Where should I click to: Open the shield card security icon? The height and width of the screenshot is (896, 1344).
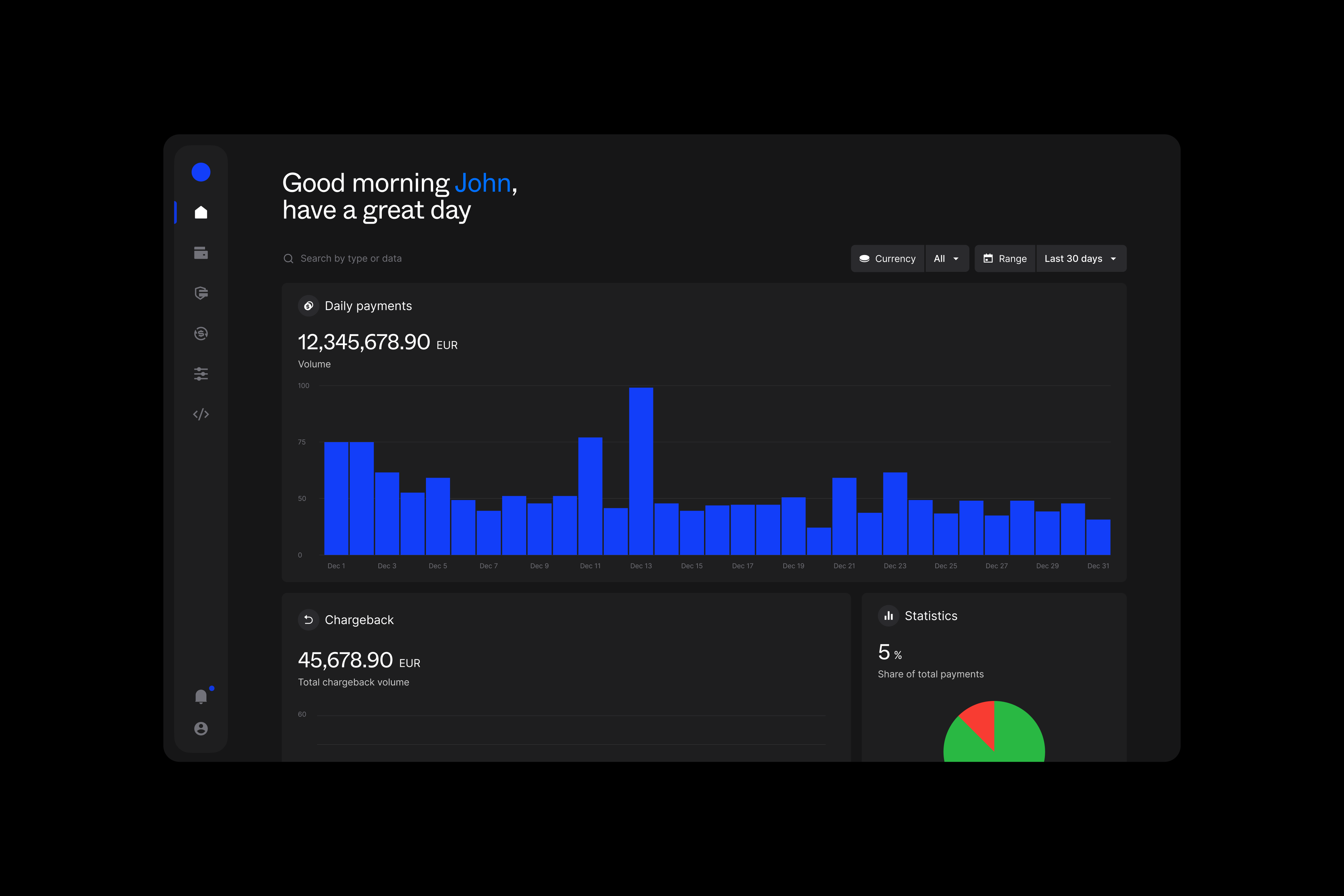(x=201, y=293)
